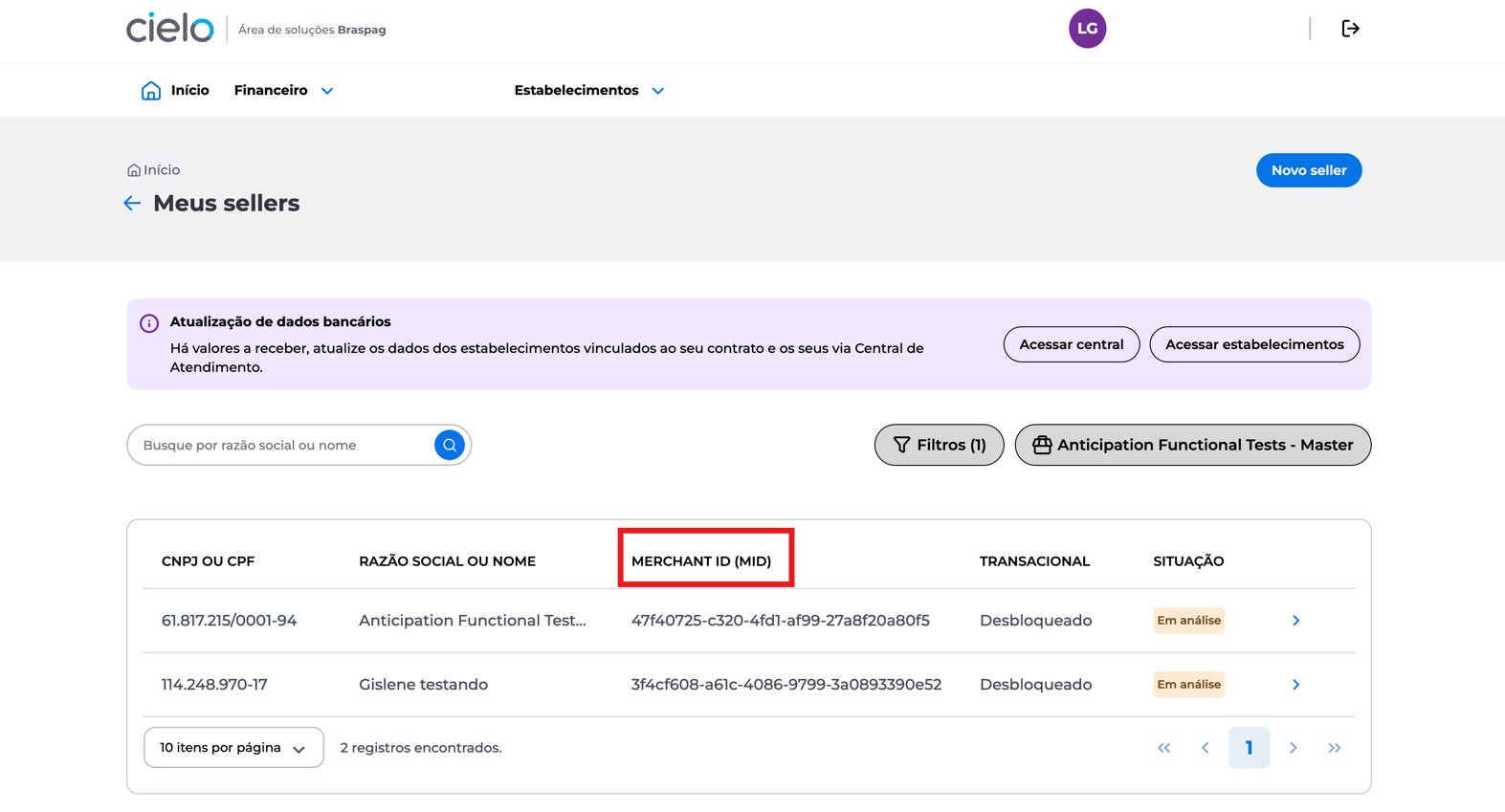
Task: Click the info icon in bank data notice
Action: click(149, 323)
